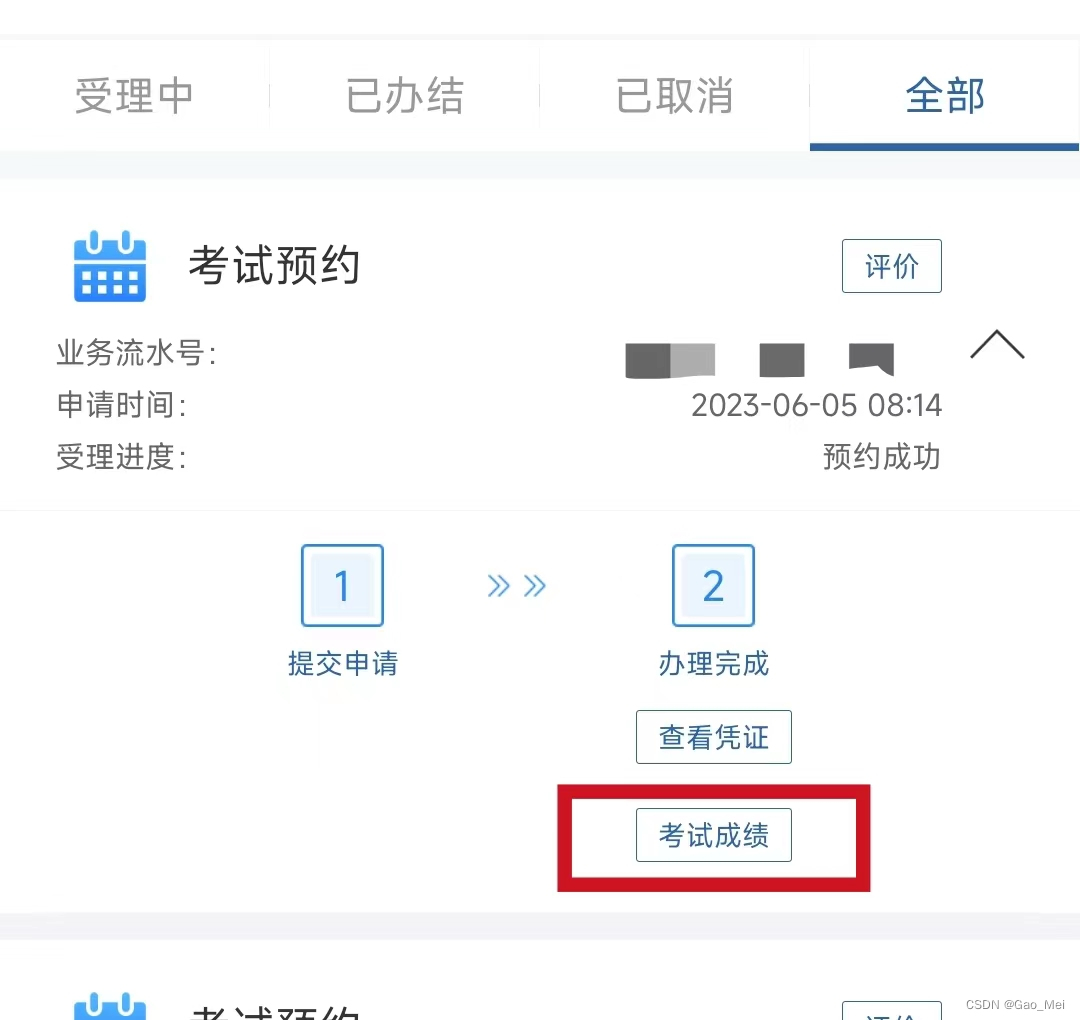This screenshot has height=1020, width=1080.
Task: Click the 评价 button in the first card
Action: click(x=891, y=266)
